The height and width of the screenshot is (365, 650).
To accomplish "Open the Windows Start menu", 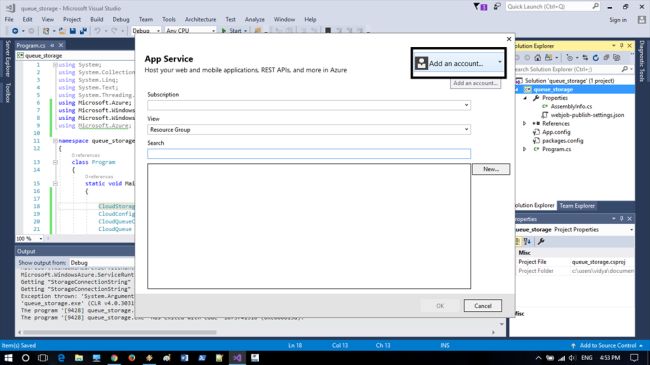I will click(8, 358).
